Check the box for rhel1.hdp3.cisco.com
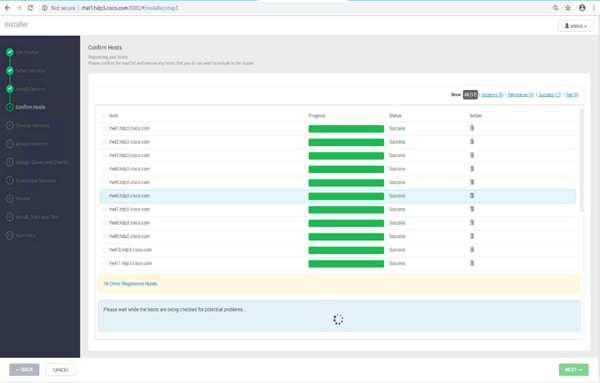600x383 pixels. (104, 129)
